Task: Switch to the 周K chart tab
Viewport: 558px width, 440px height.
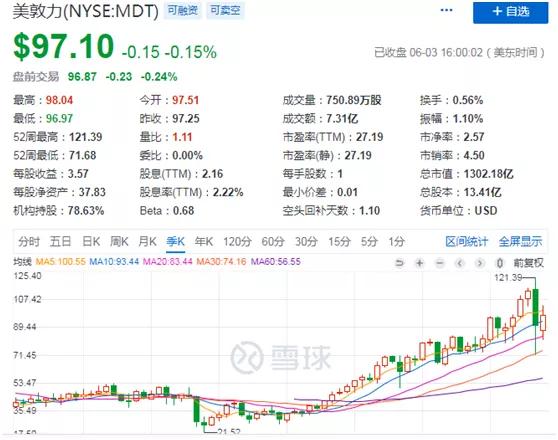Action: click(x=119, y=242)
